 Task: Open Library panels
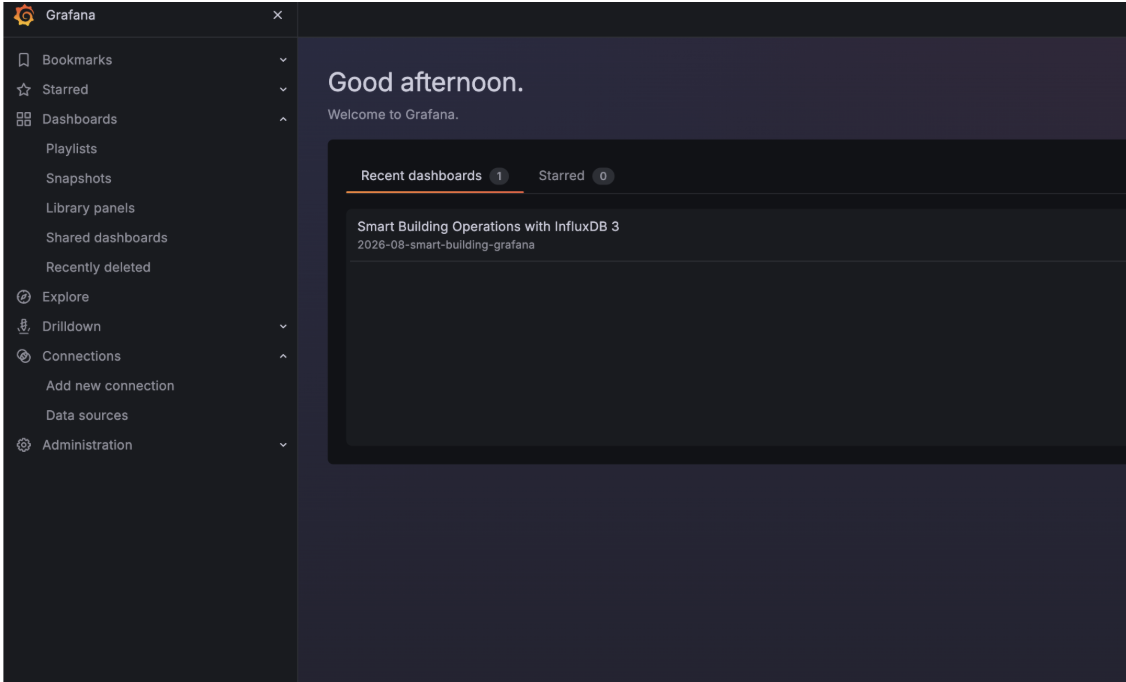pos(90,208)
